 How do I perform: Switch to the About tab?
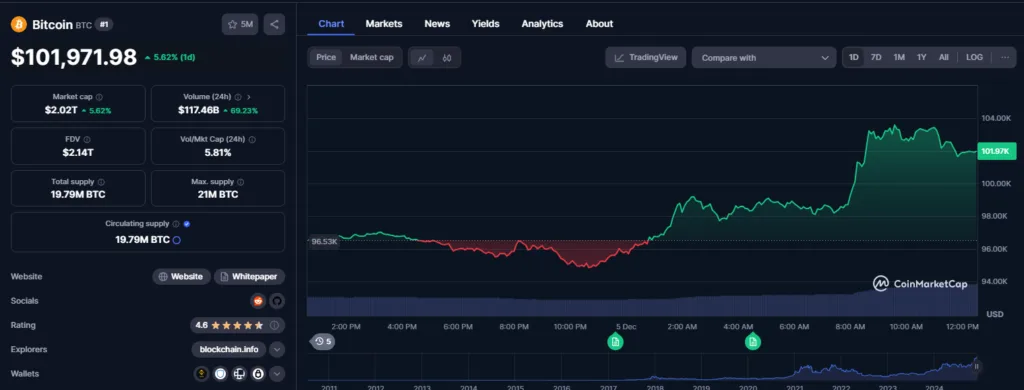[599, 24]
